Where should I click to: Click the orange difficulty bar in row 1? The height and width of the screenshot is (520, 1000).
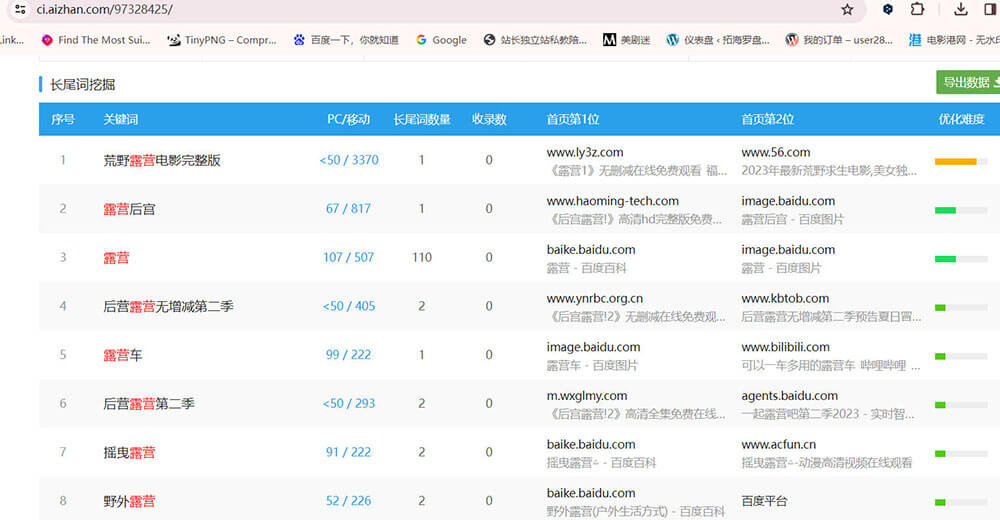pos(955,161)
